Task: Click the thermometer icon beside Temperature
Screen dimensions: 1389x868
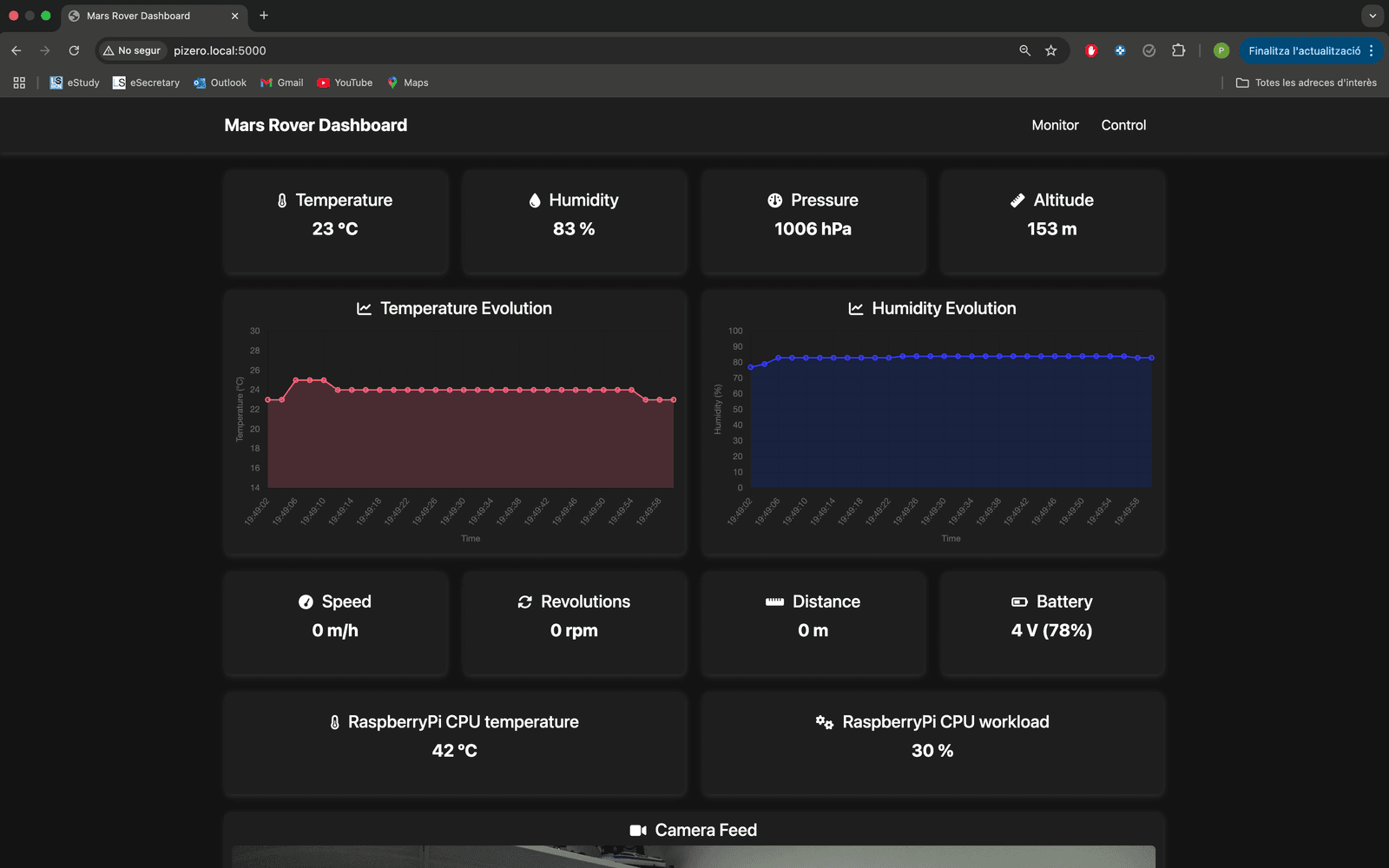Action: click(x=282, y=201)
